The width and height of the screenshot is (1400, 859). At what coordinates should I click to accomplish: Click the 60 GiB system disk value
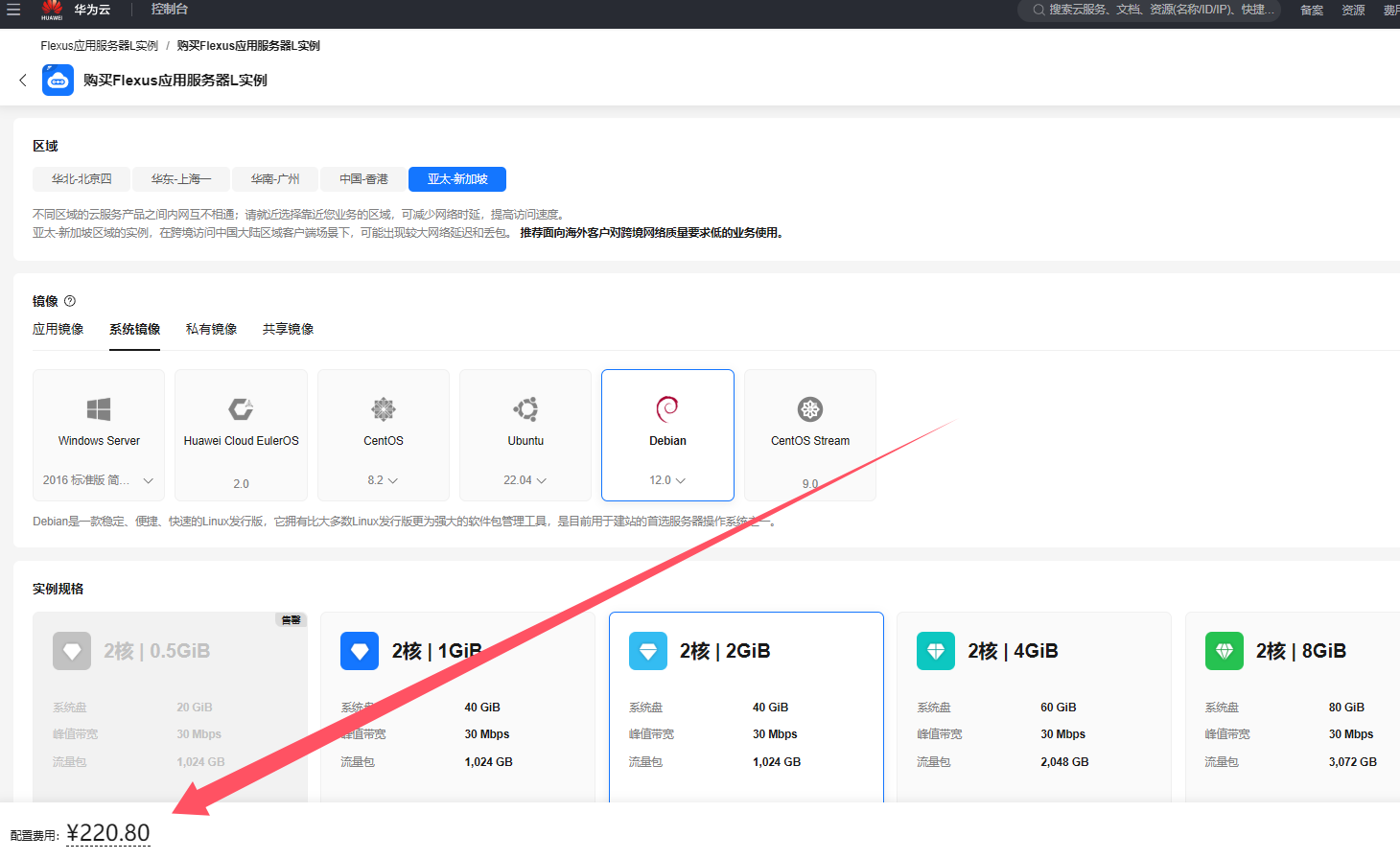1059,708
